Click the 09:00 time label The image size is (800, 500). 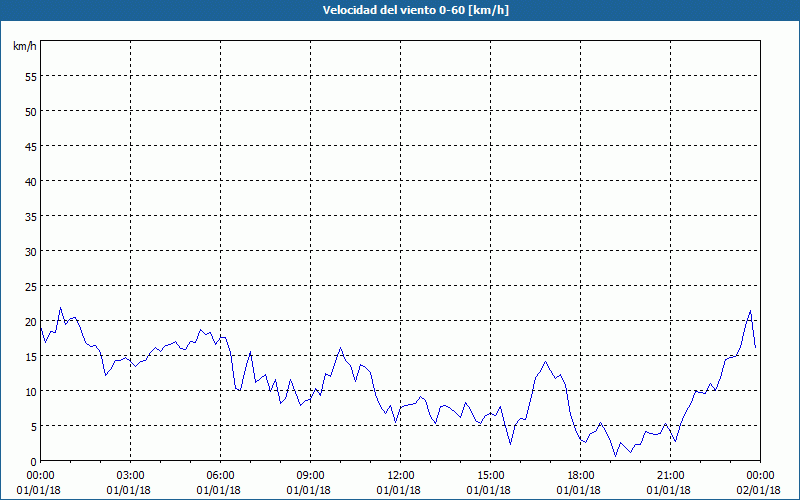click(x=310, y=476)
